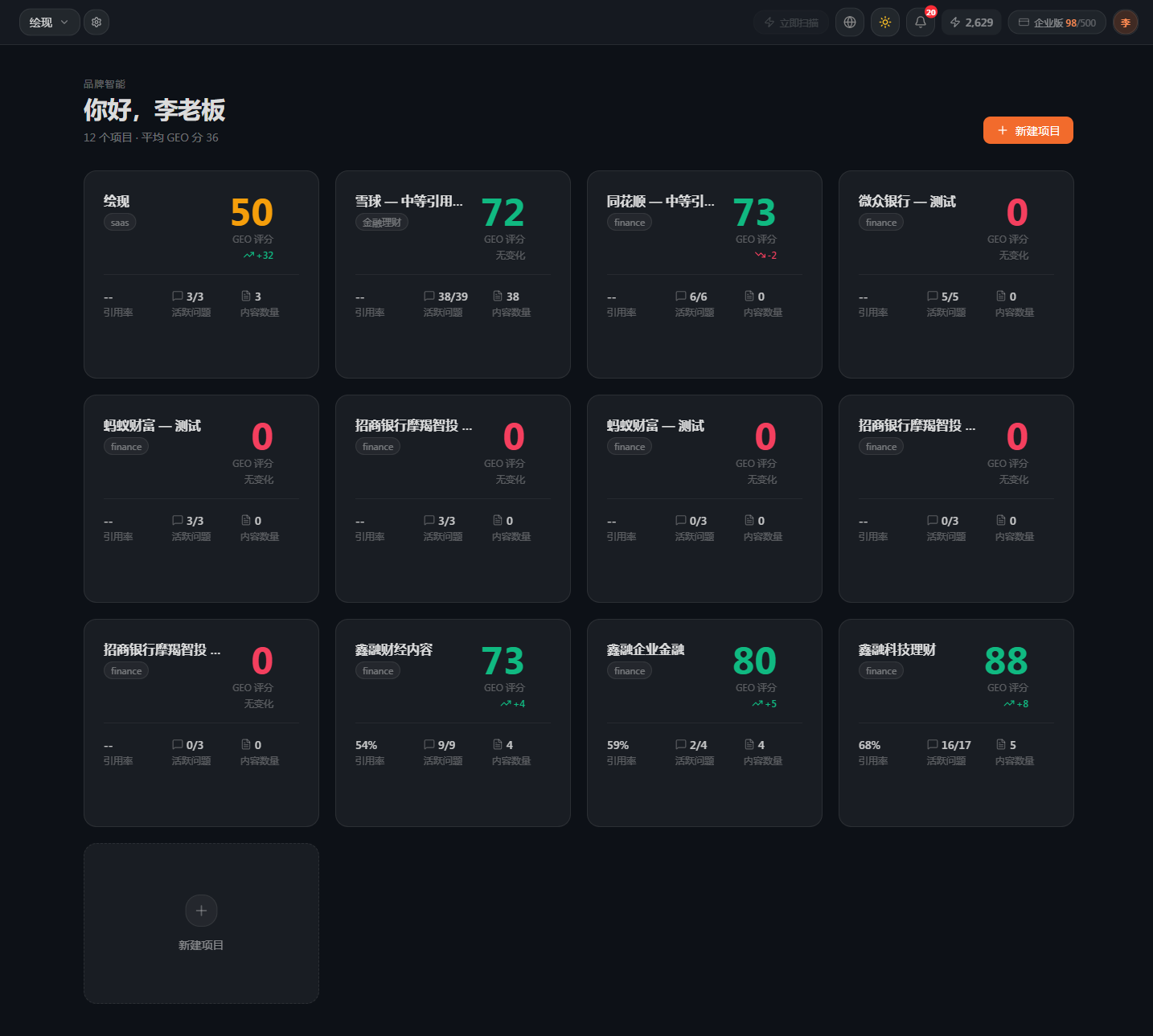The width and height of the screenshot is (1153, 1036).
Task: Open the 企业版 98/500 plan badge
Action: pyautogui.click(x=1057, y=23)
